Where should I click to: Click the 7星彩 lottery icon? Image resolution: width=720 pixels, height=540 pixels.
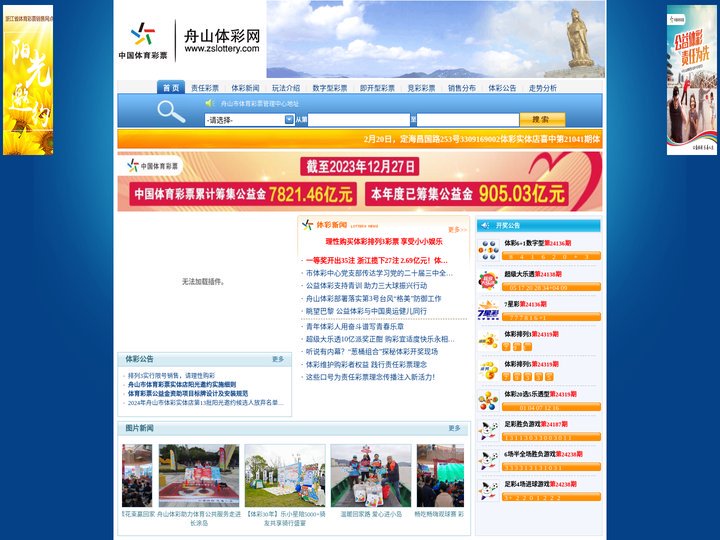(x=489, y=311)
